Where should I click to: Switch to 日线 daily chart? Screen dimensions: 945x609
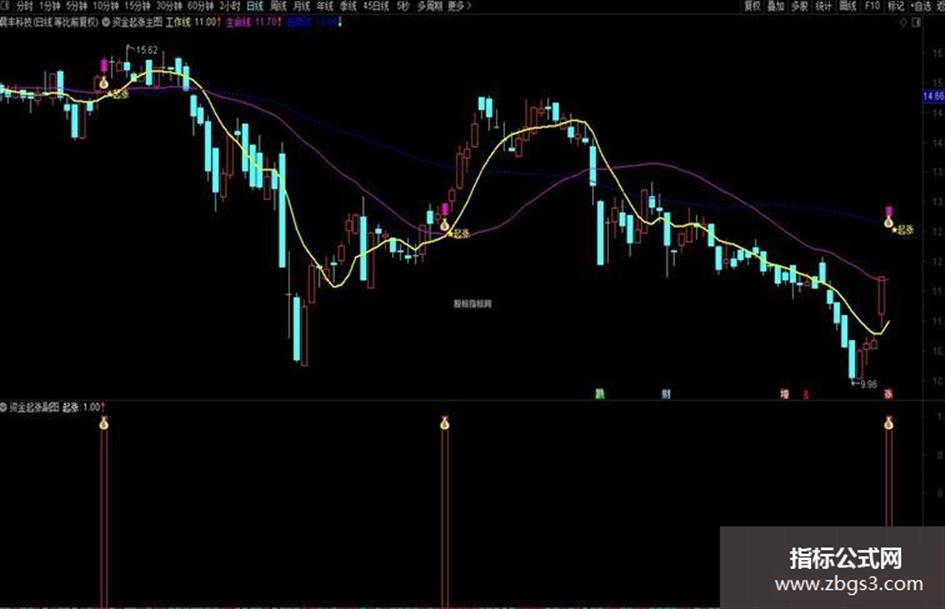pos(256,6)
